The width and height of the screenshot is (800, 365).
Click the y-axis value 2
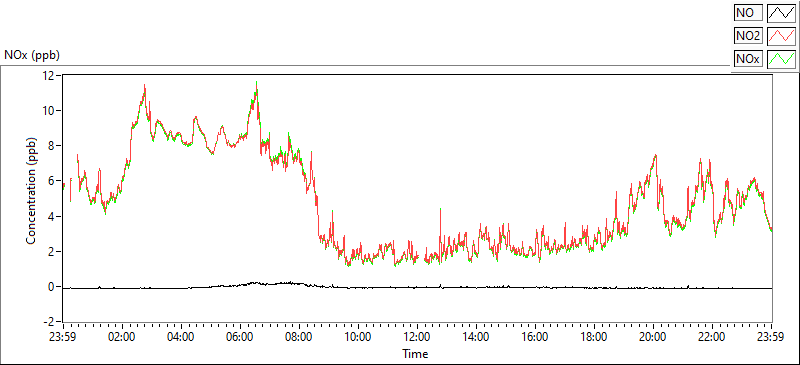click(52, 252)
